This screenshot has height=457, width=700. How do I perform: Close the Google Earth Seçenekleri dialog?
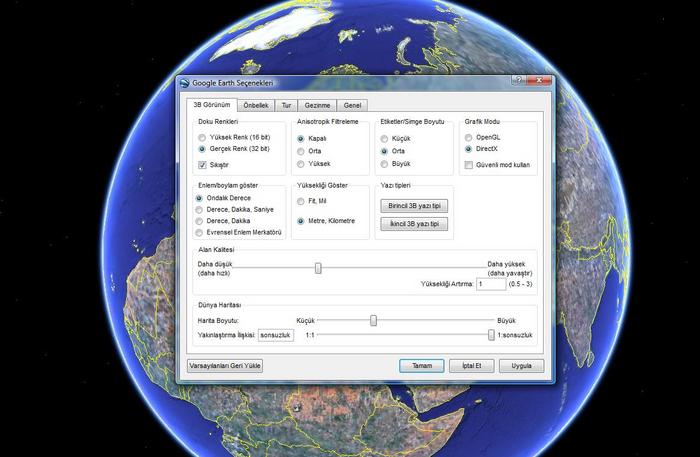[538, 81]
